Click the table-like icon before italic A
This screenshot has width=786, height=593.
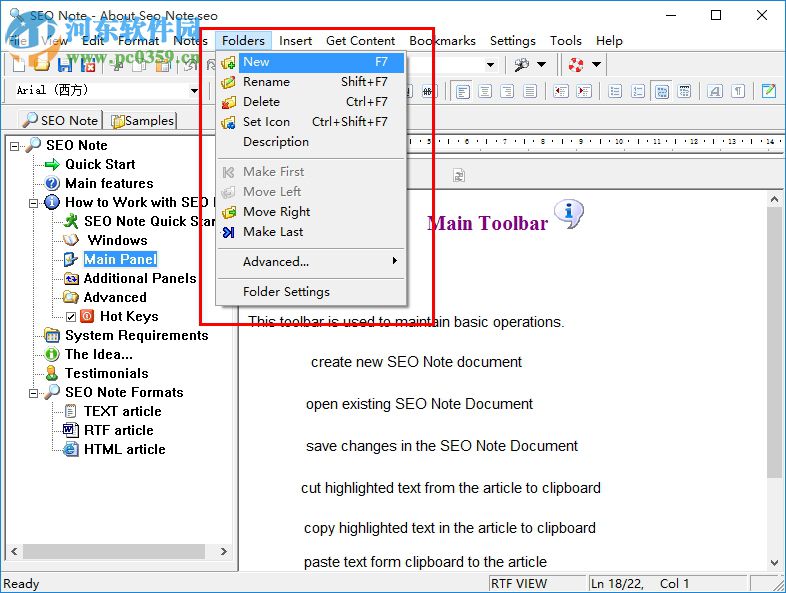pos(684,91)
